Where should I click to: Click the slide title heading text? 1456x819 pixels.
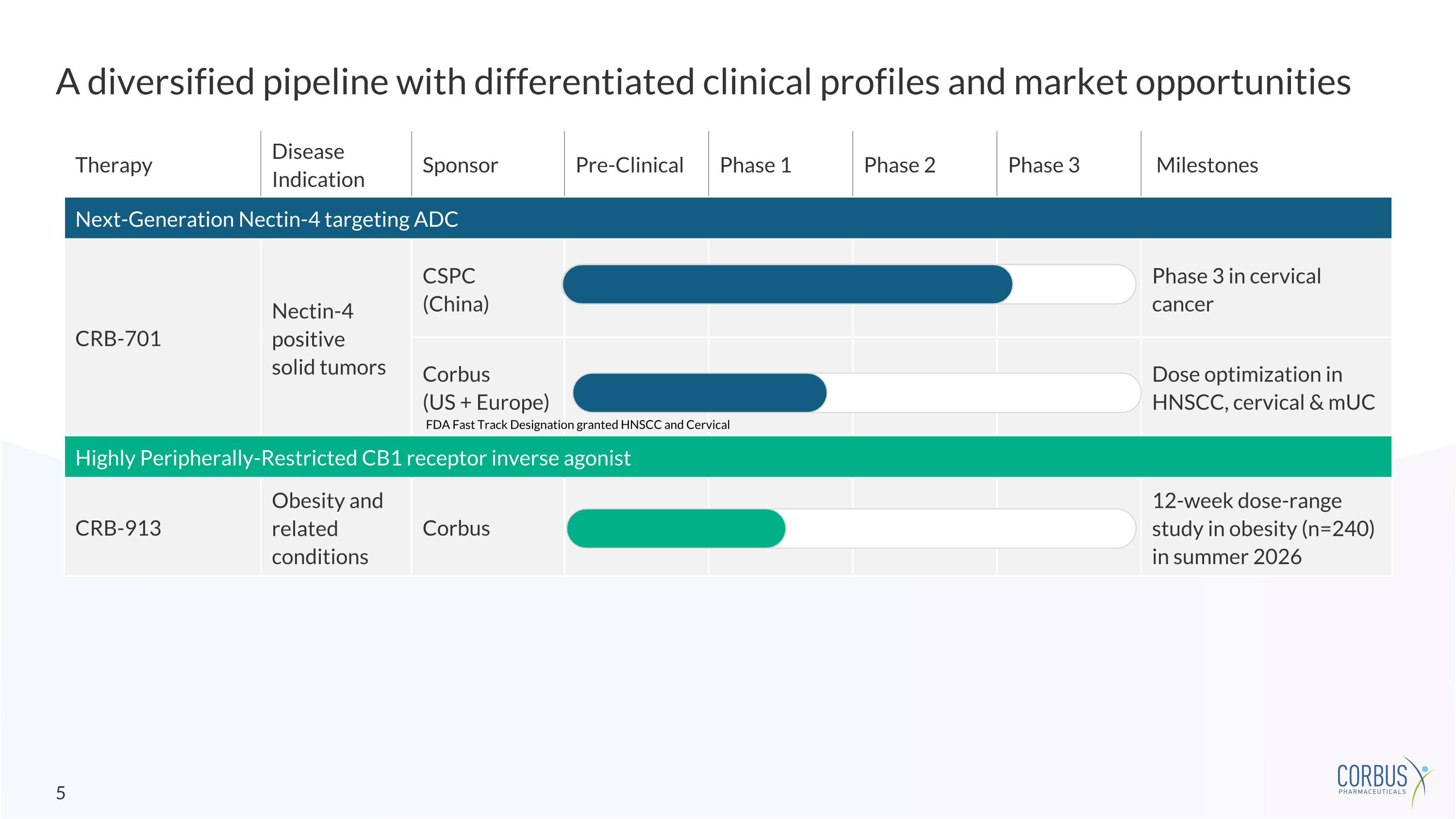click(703, 82)
